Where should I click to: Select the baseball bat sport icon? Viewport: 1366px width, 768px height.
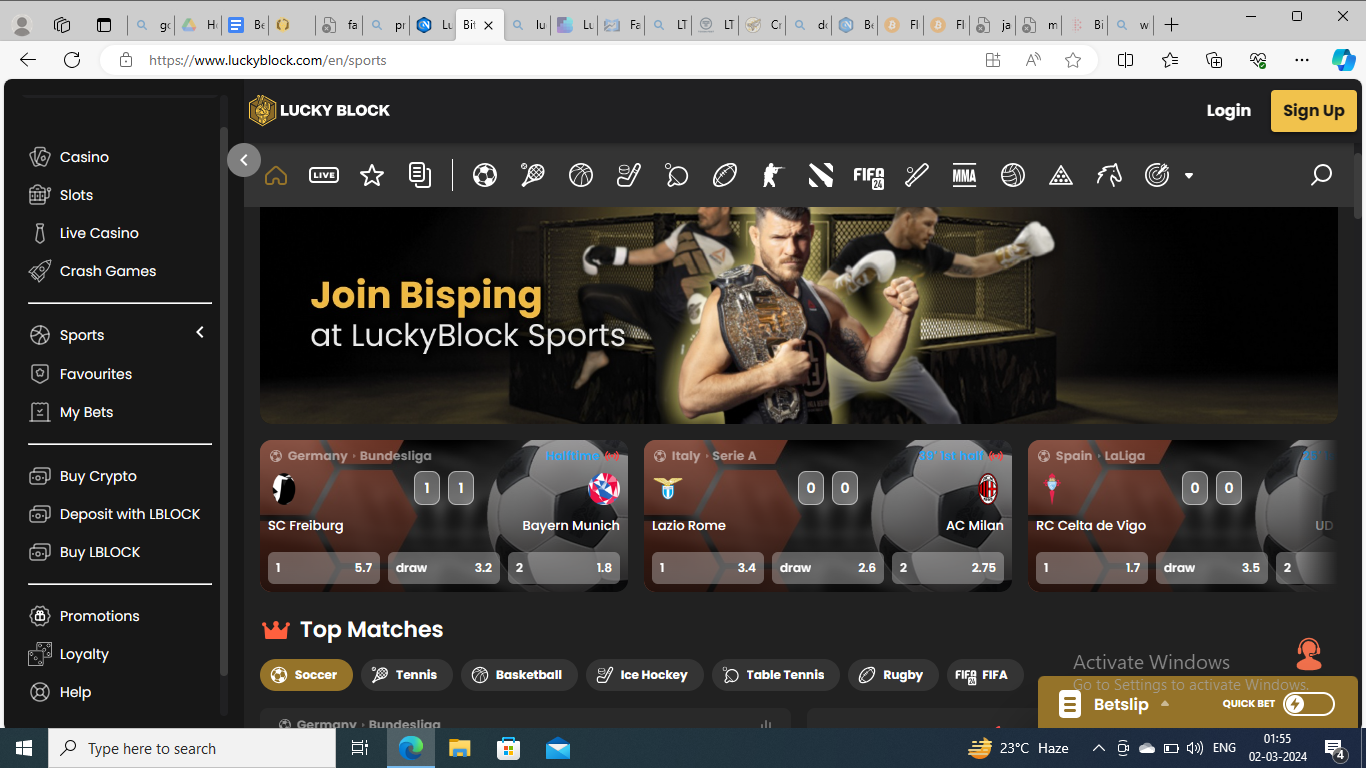[x=917, y=175]
